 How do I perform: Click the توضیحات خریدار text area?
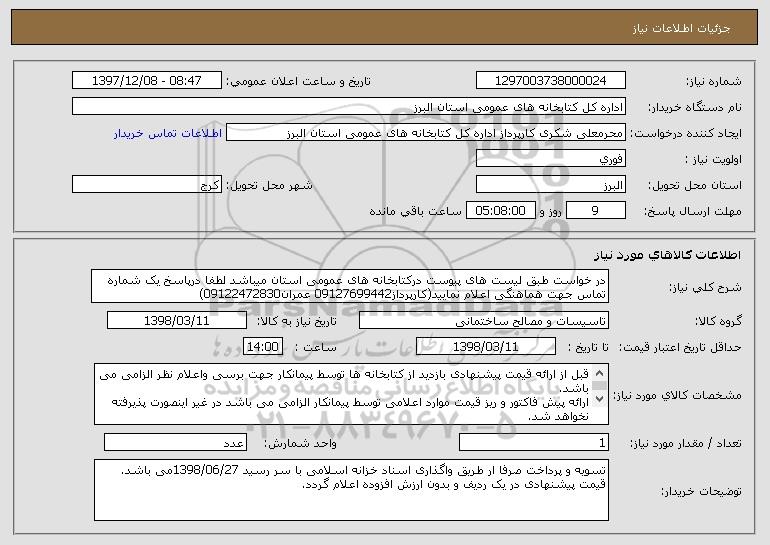(351, 490)
